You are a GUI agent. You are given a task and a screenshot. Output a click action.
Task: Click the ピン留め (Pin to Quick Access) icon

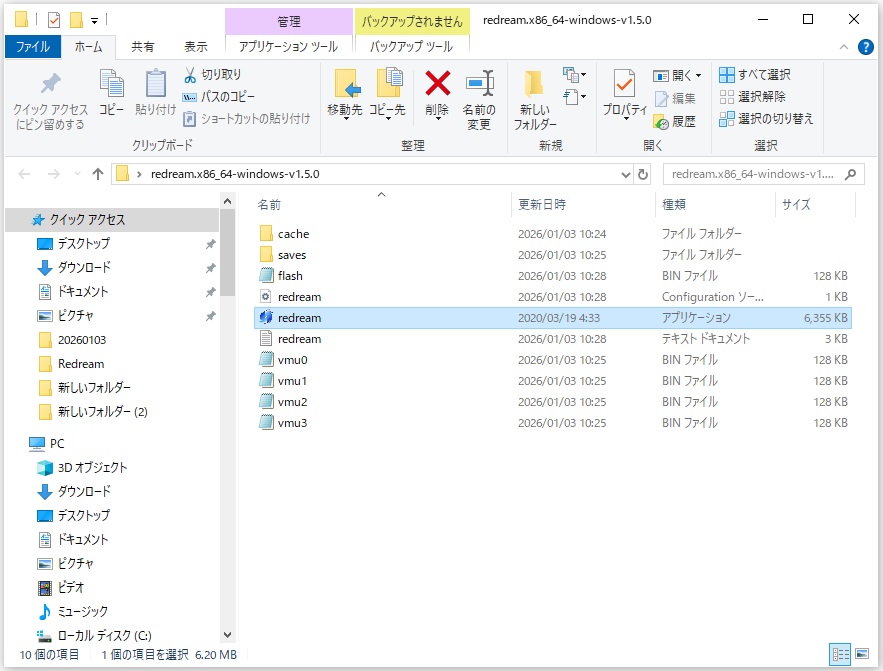(51, 84)
